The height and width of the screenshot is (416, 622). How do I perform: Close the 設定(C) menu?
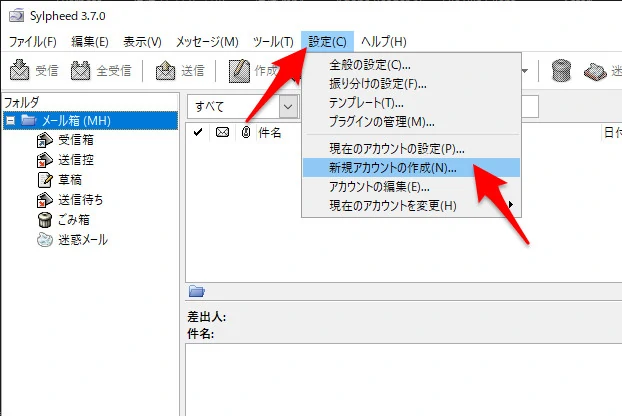click(327, 42)
